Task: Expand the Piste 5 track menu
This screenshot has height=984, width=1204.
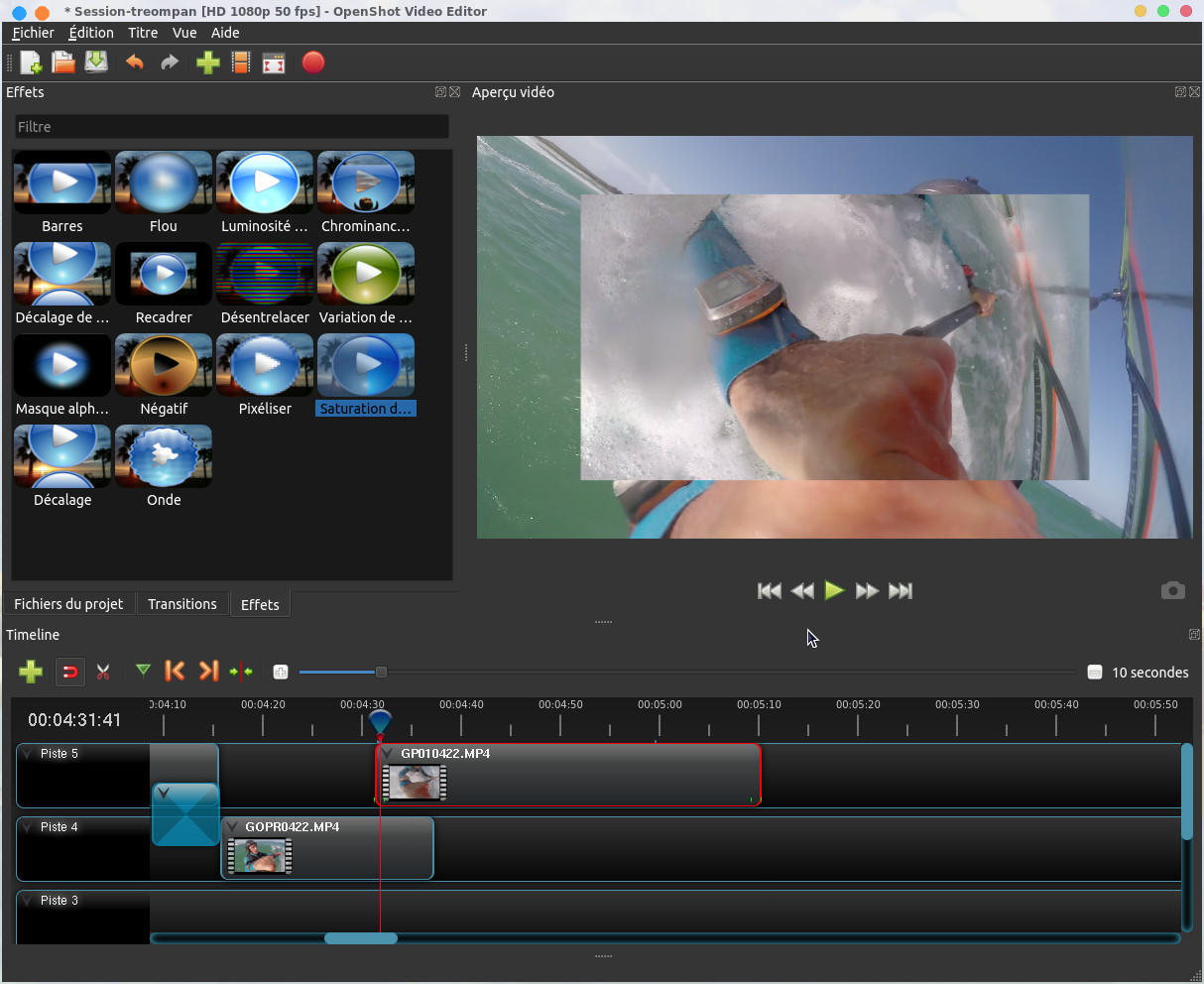Action: (x=28, y=754)
